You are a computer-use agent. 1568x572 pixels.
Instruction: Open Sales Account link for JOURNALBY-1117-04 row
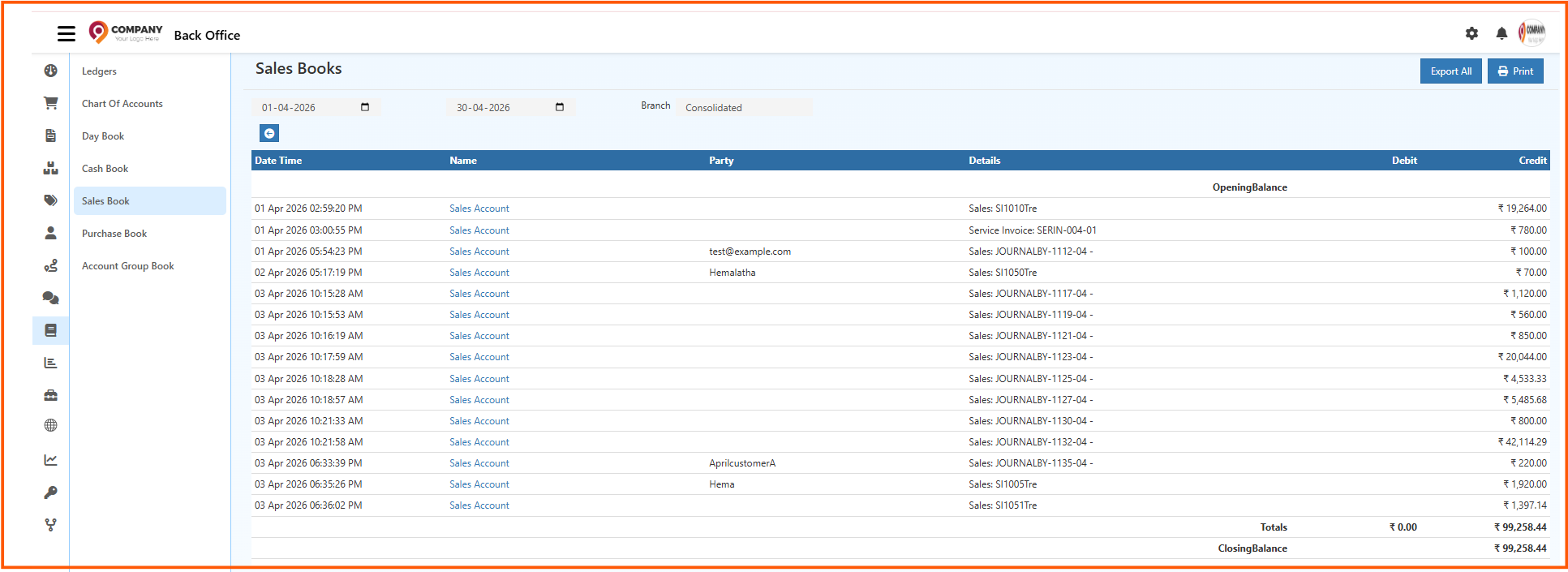pos(479,294)
